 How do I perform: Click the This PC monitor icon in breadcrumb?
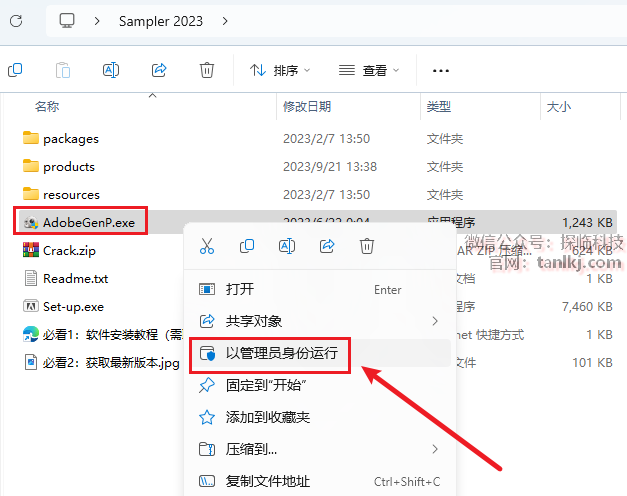(67, 20)
